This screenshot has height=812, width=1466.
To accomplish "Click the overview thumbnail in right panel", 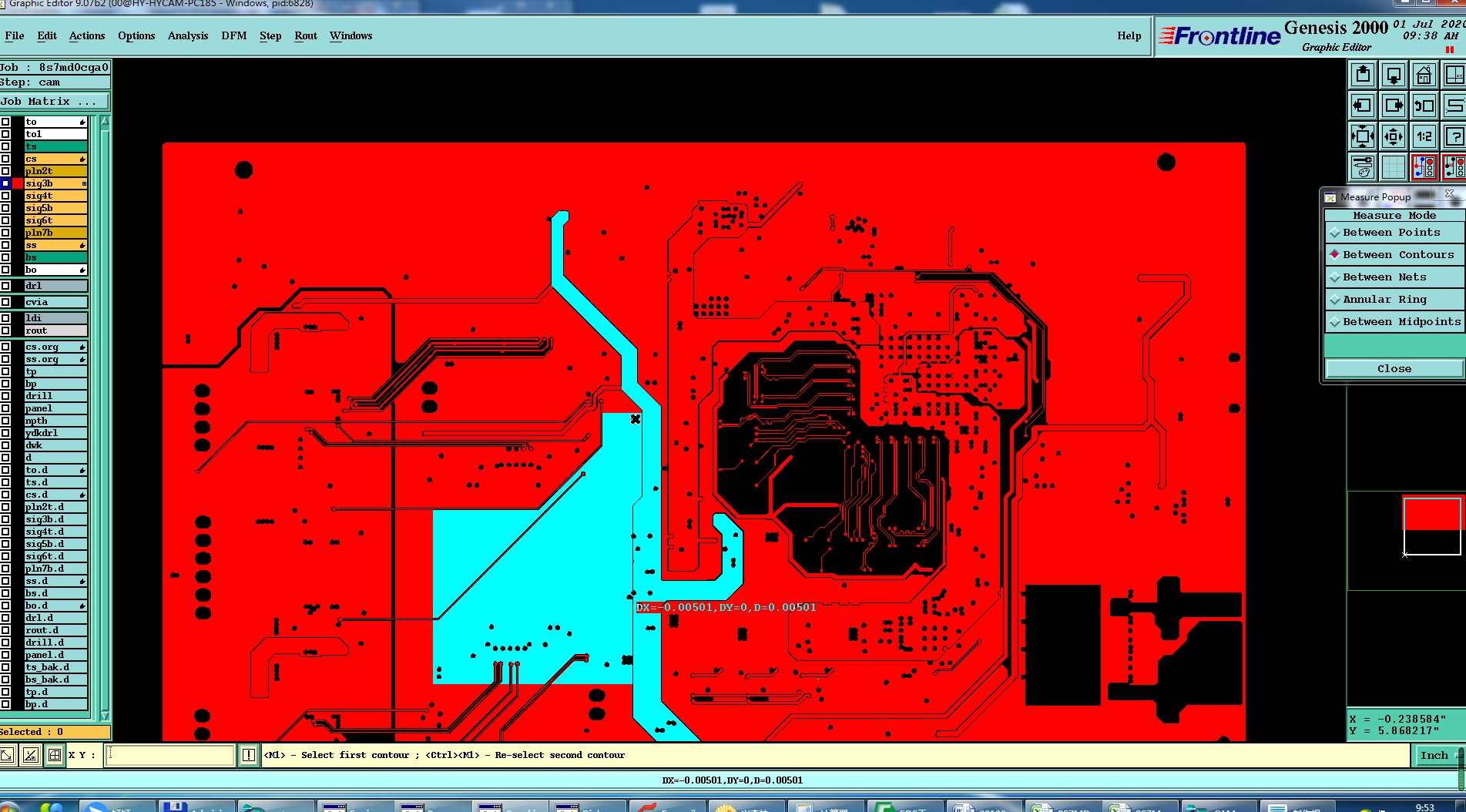I will [x=1432, y=526].
